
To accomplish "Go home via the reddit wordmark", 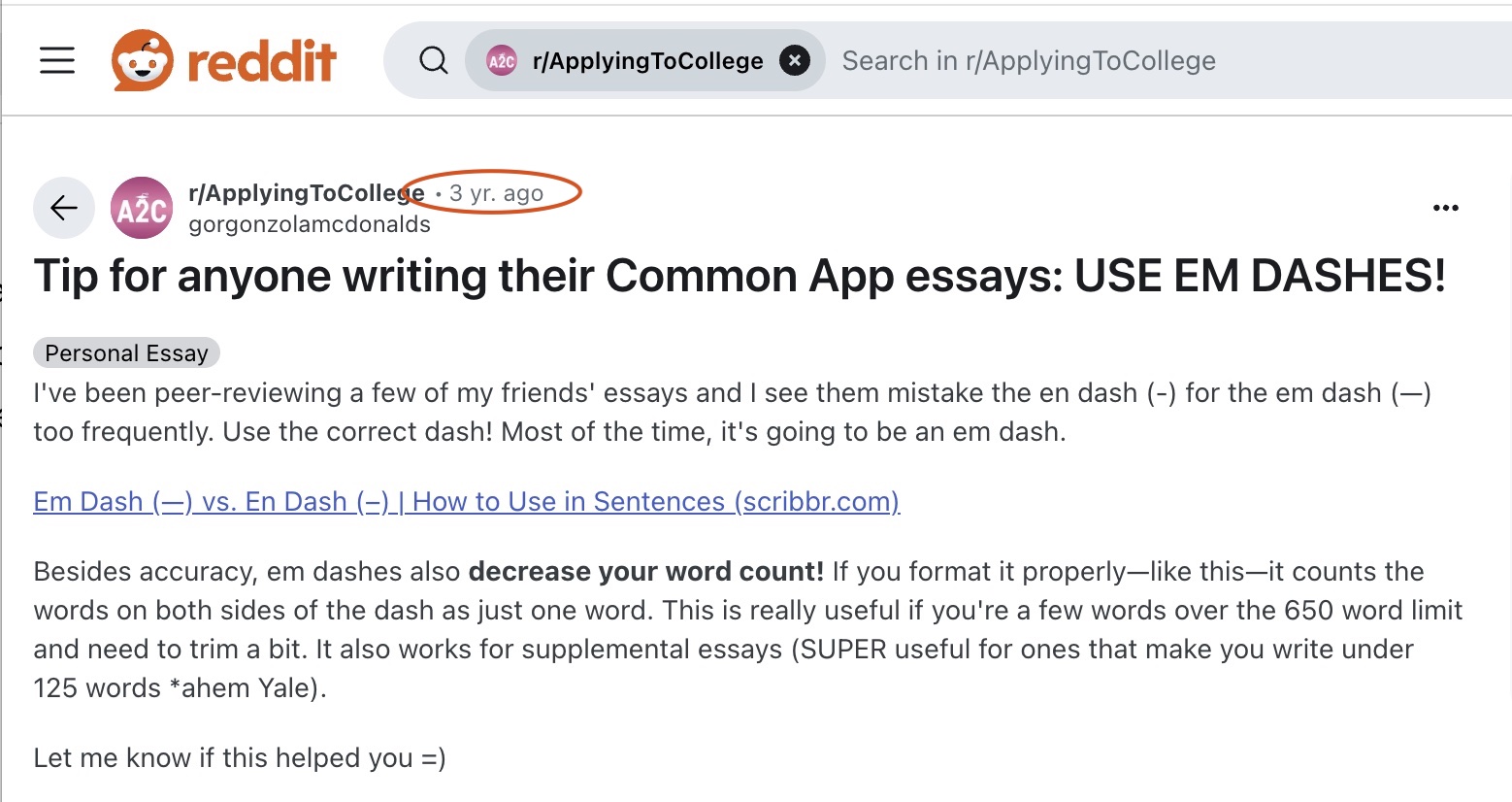I will click(x=261, y=61).
